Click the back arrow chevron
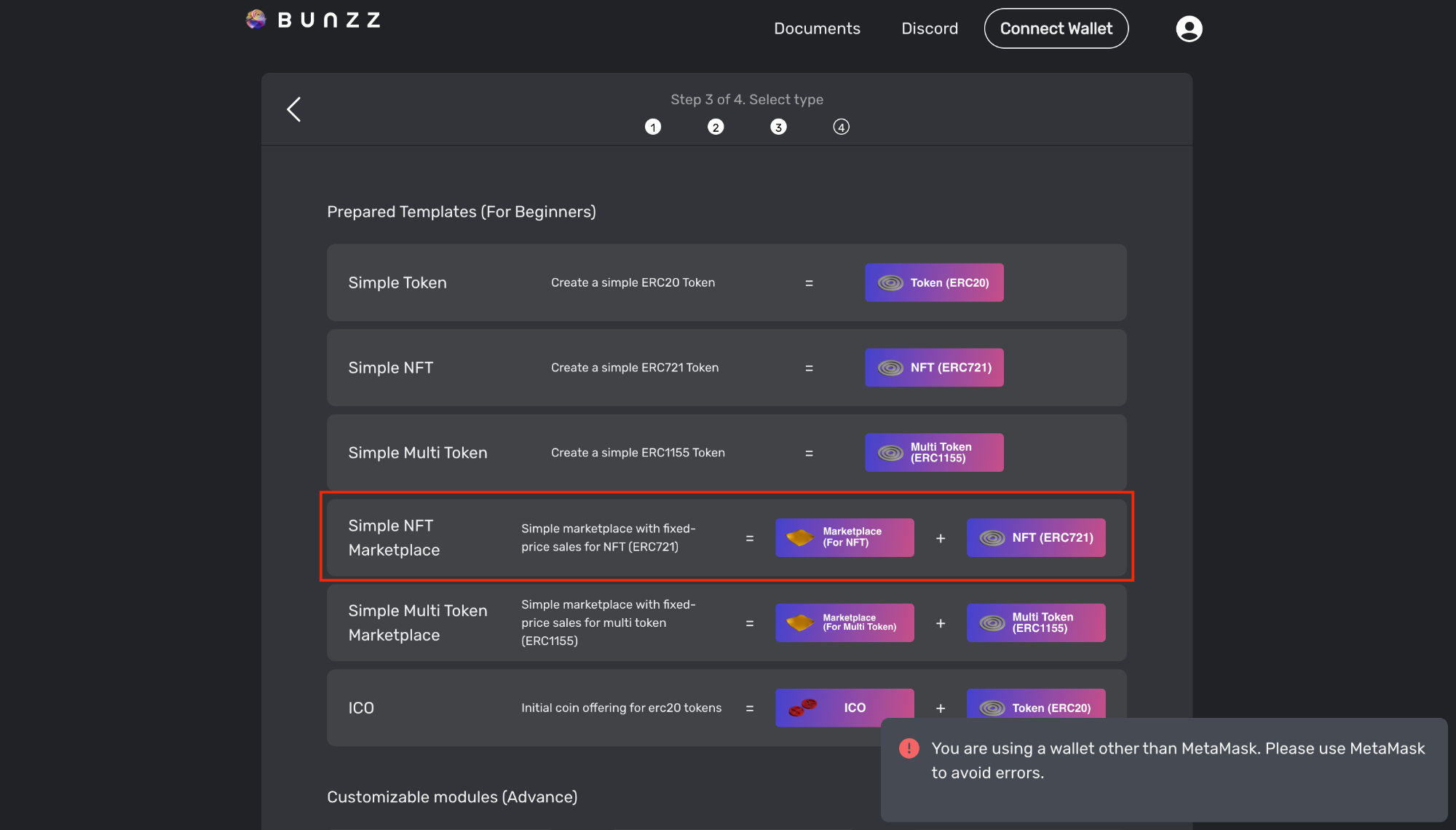 (294, 110)
